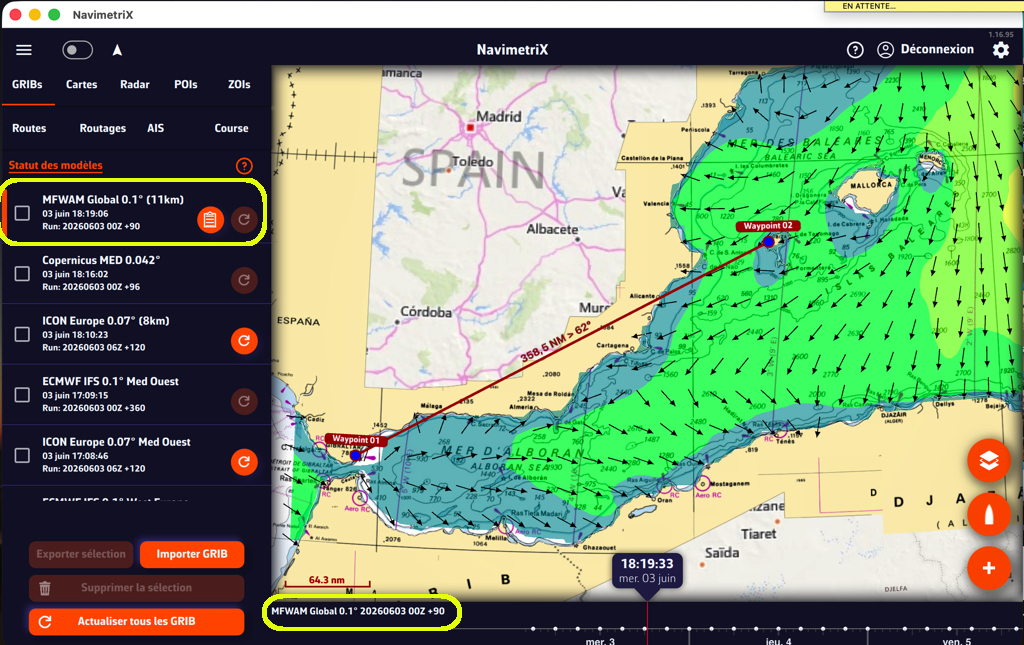Click ECMWF IFS 0.1° Med Ouest model name
This screenshot has height=645, width=1024.
coord(110,381)
